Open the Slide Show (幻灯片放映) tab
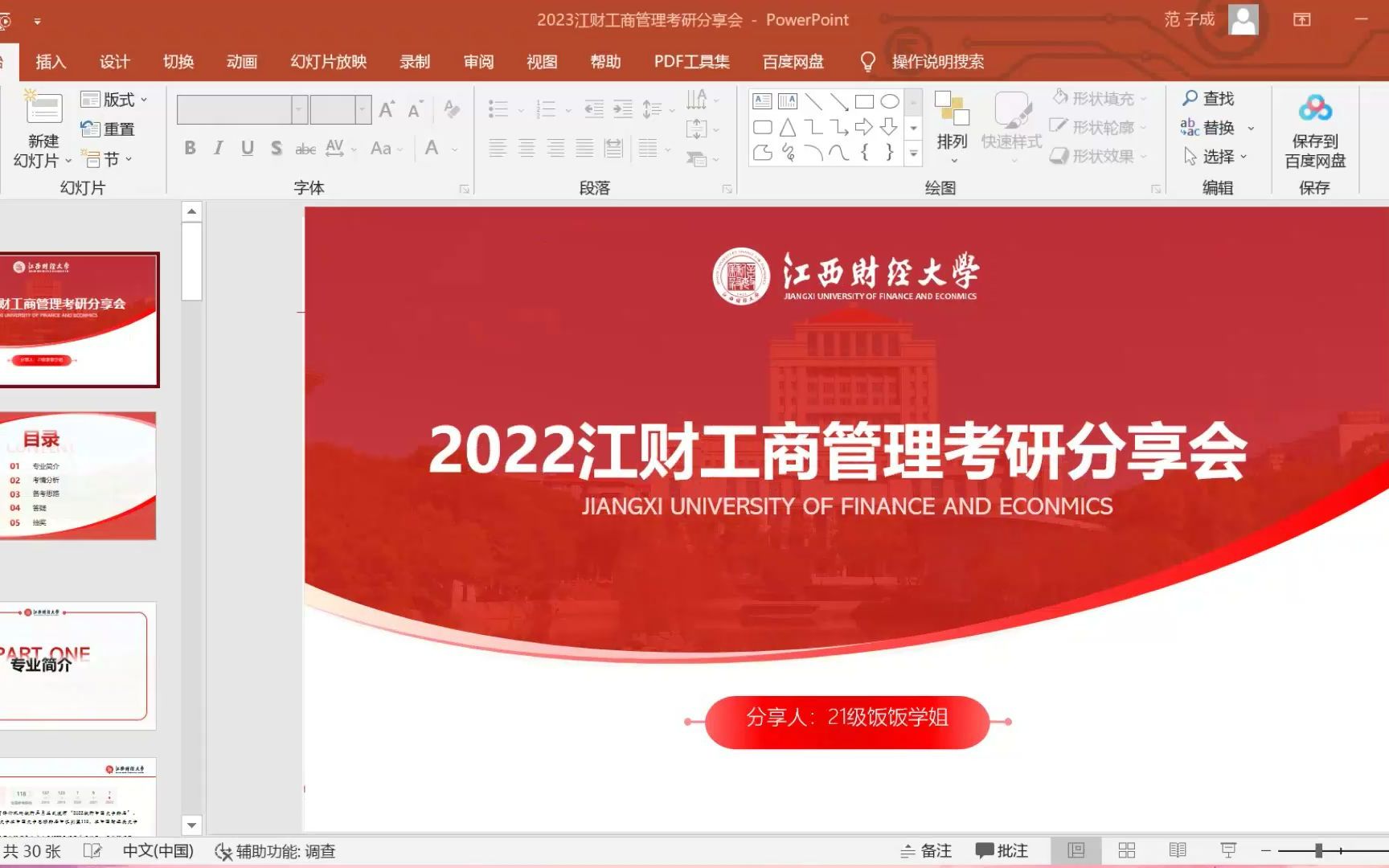The width and height of the screenshot is (1389, 868). (x=328, y=62)
